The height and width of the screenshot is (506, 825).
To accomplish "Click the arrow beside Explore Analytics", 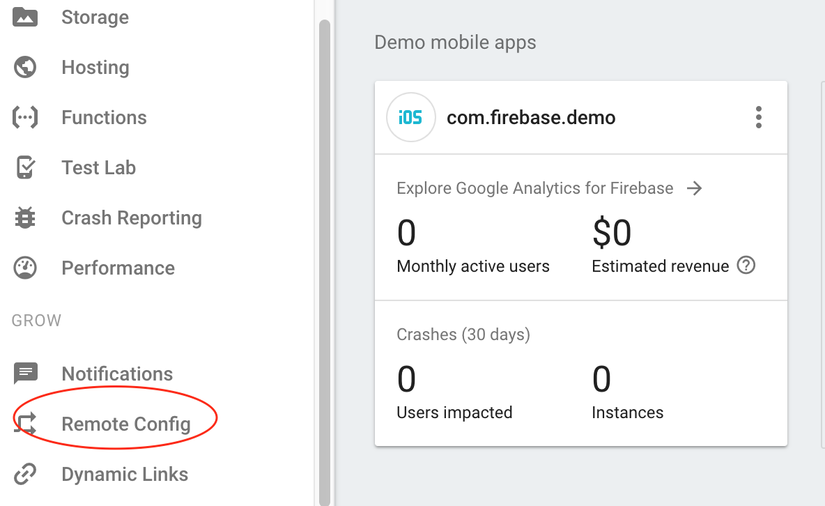I will pyautogui.click(x=695, y=188).
